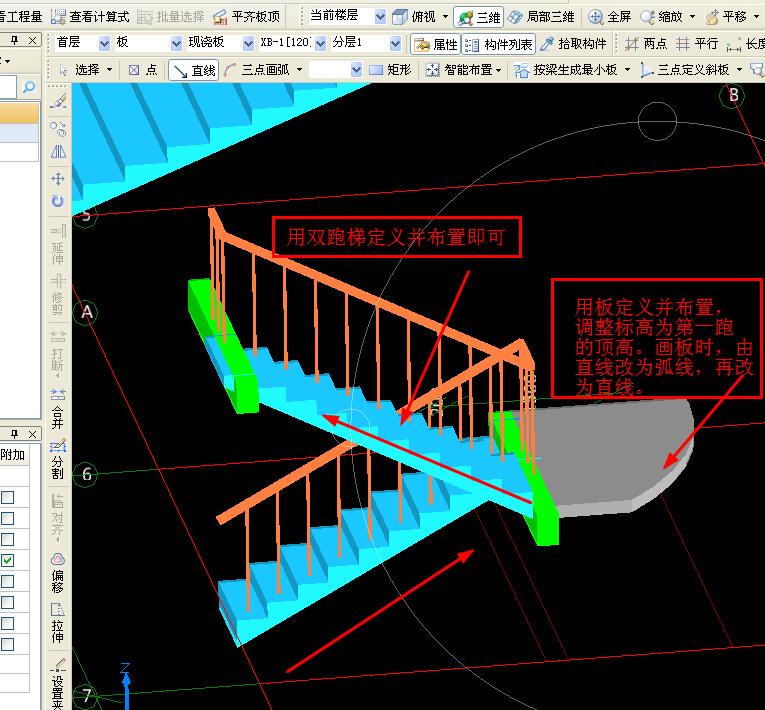
Task: Choose the 矩形 rectangle drawing mode
Action: [390, 70]
